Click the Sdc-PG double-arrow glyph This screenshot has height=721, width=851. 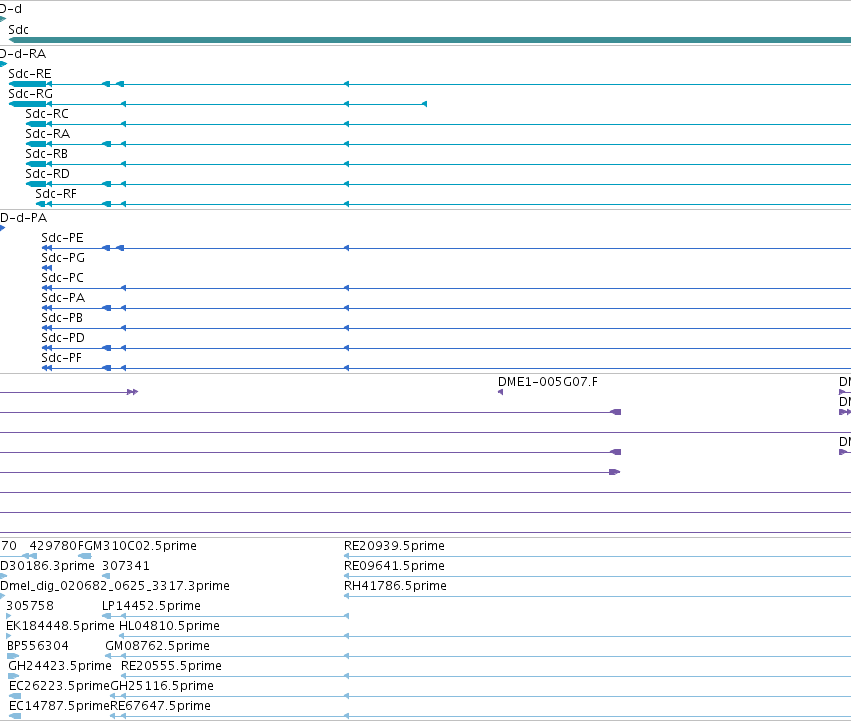tap(47, 268)
